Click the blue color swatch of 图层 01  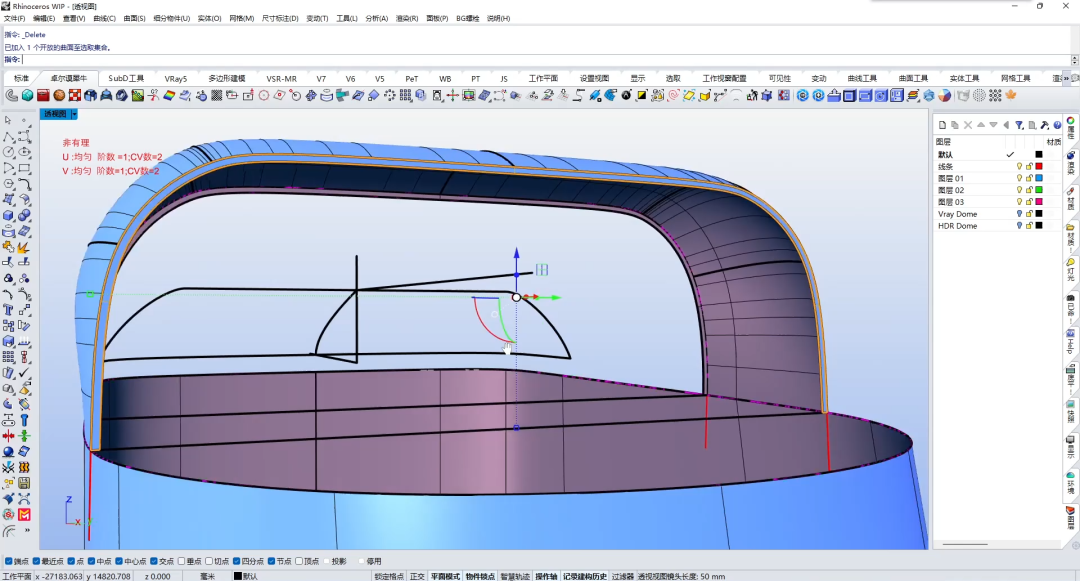pyautogui.click(x=1039, y=178)
